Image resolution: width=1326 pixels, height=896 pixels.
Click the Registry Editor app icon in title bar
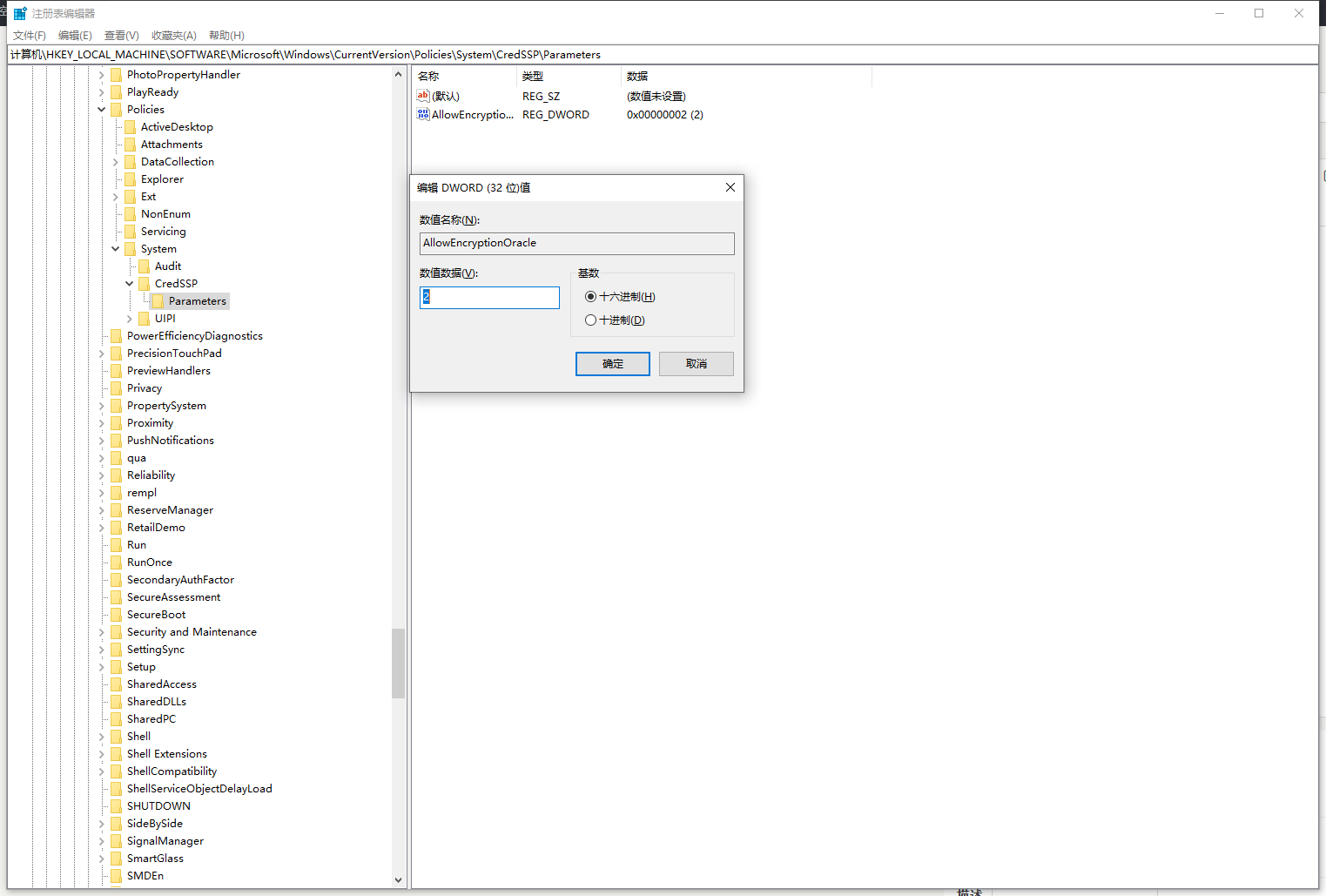pyautogui.click(x=20, y=14)
